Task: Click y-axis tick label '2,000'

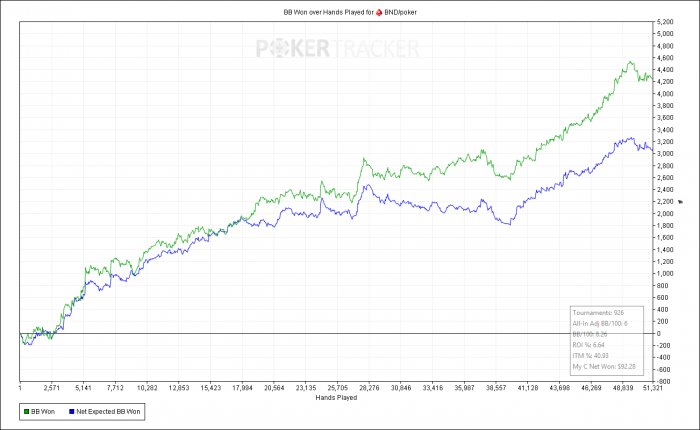Action: (665, 214)
